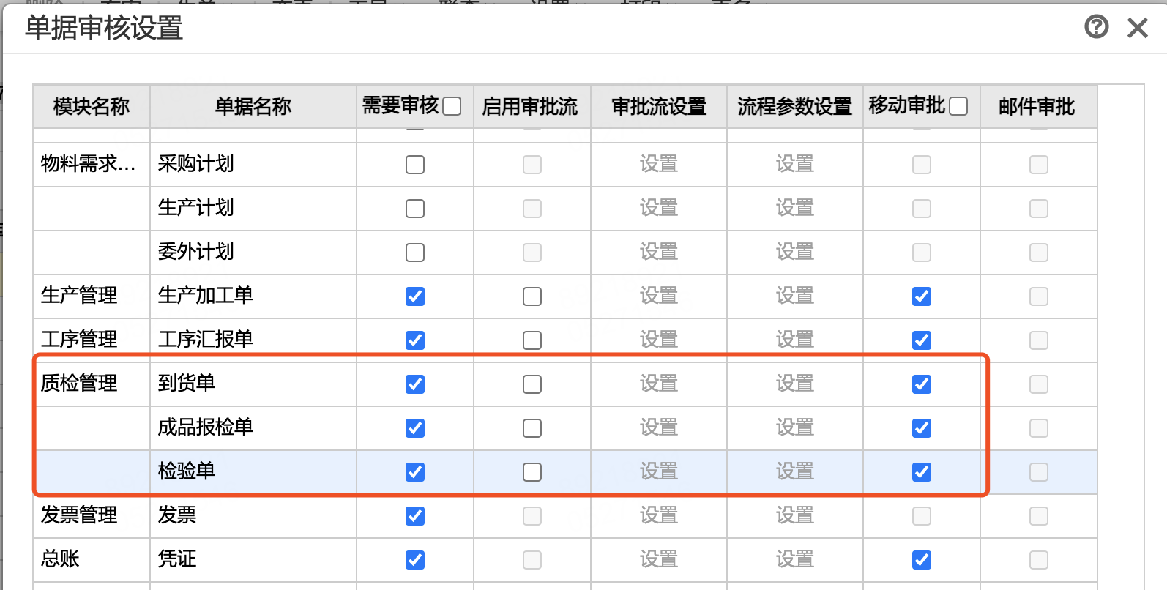This screenshot has height=590, width=1167.
Task: Toggle the 移动审批 header select-all checkbox
Action: coord(959,106)
